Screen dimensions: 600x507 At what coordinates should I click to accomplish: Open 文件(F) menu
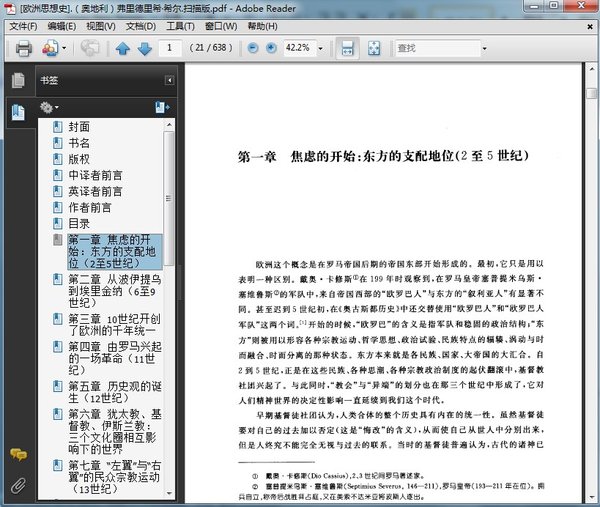point(23,26)
